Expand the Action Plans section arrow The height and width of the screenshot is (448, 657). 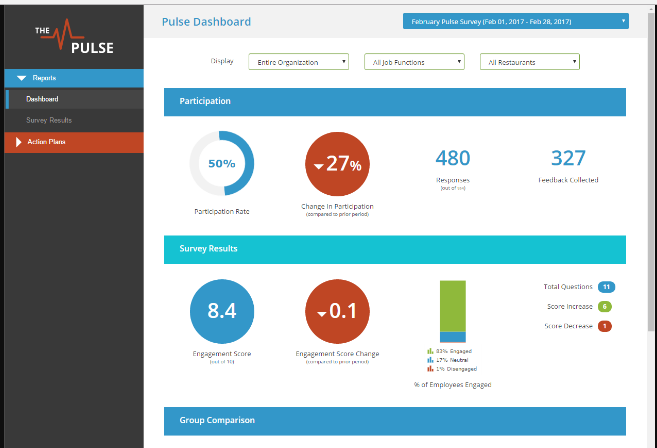19,141
